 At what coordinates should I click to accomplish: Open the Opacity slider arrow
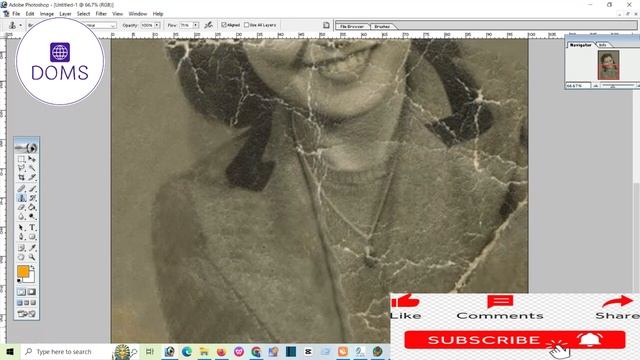click(157, 25)
